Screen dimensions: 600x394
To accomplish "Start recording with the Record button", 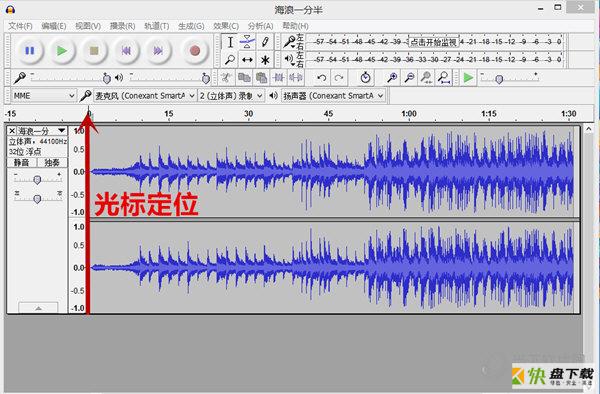I will click(x=195, y=50).
